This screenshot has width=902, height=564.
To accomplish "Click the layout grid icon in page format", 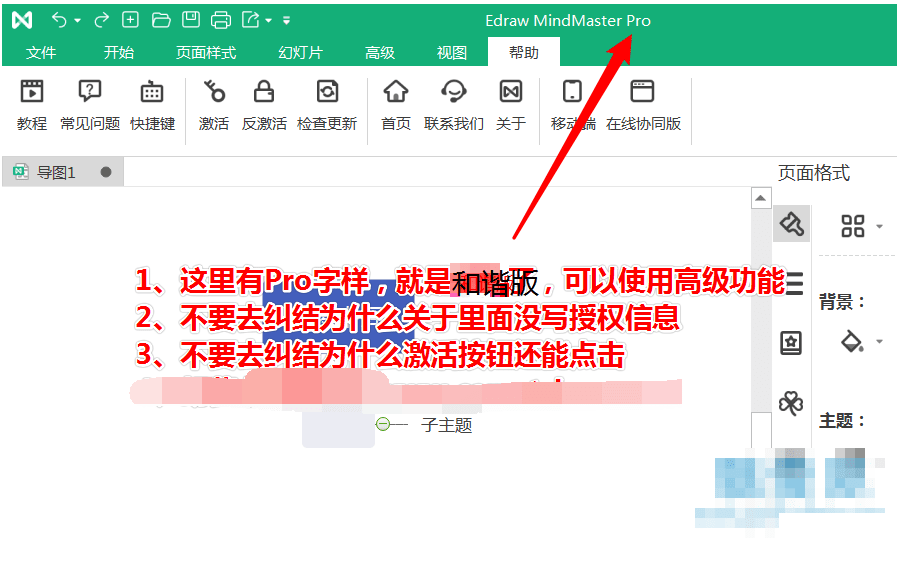I will pyautogui.click(x=853, y=226).
